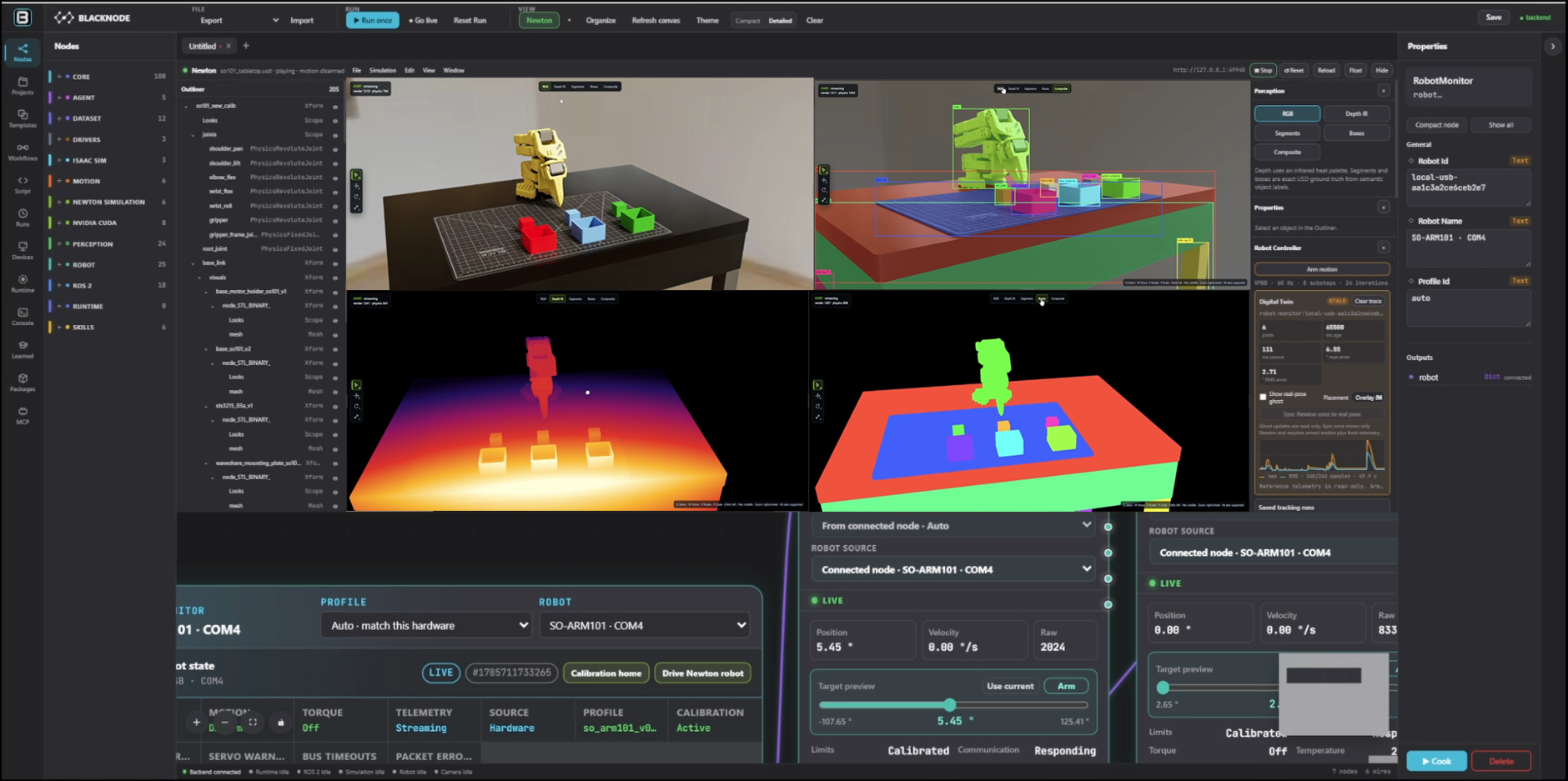This screenshot has height=781, width=1568.
Task: Add a new canvas tab with plus
Action: tap(246, 46)
